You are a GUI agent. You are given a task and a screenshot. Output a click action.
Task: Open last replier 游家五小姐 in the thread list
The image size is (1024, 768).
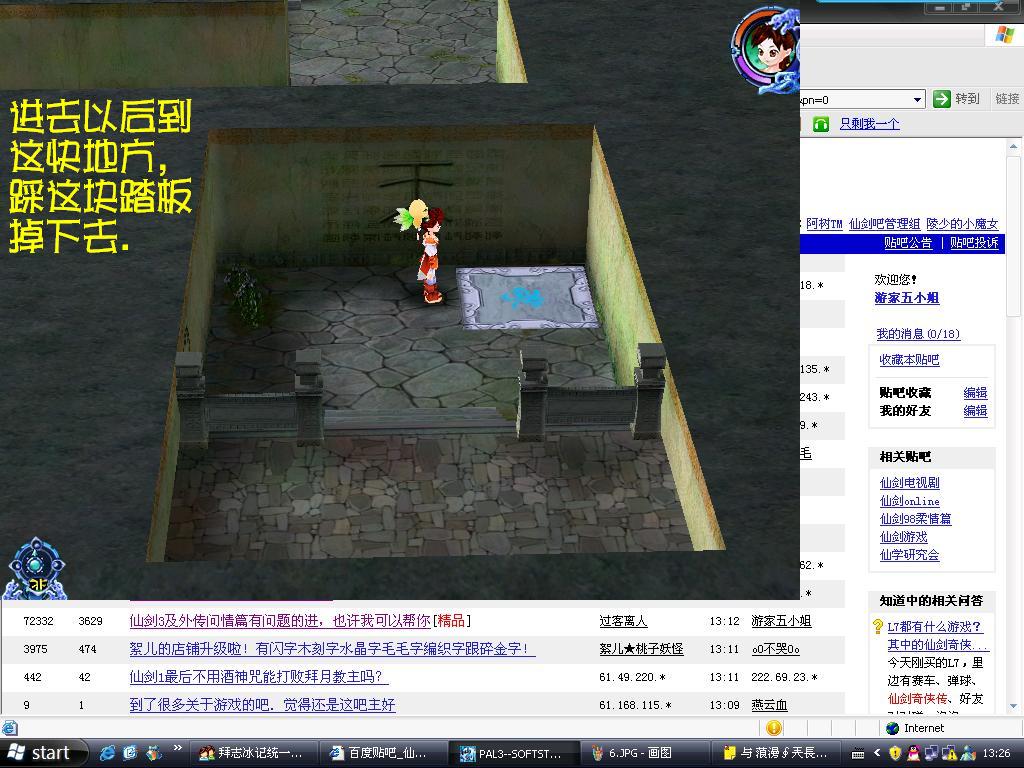(x=781, y=621)
